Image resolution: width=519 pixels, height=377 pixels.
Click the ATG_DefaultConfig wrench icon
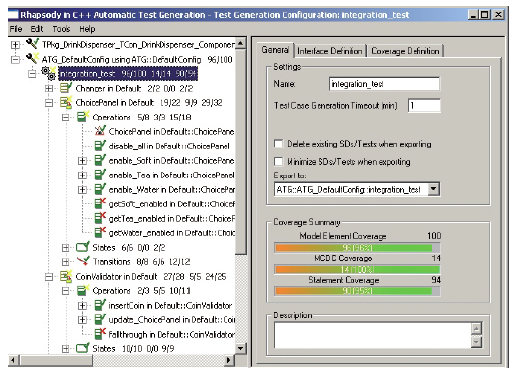[32, 58]
